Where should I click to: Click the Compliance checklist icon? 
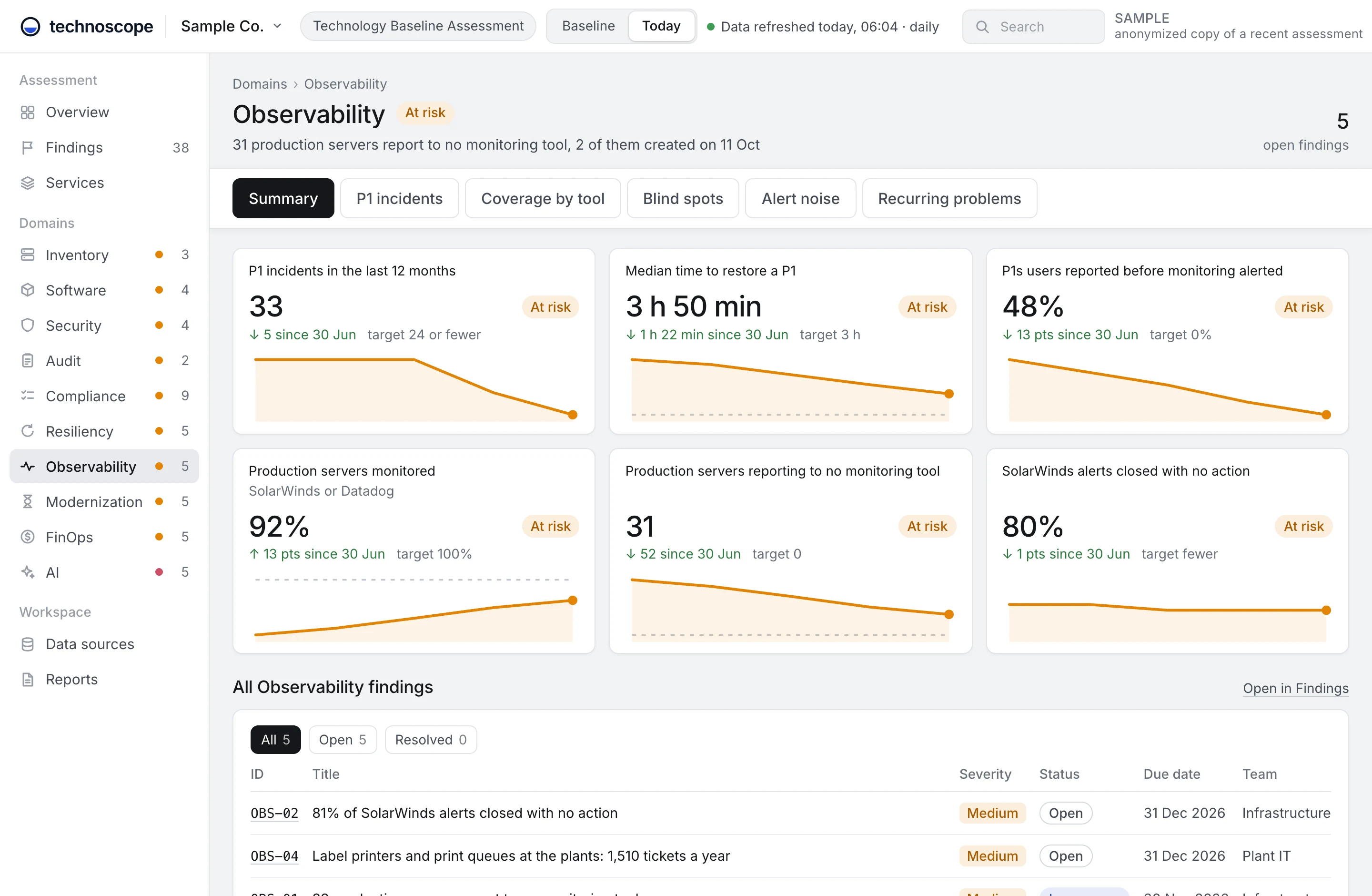coord(27,396)
